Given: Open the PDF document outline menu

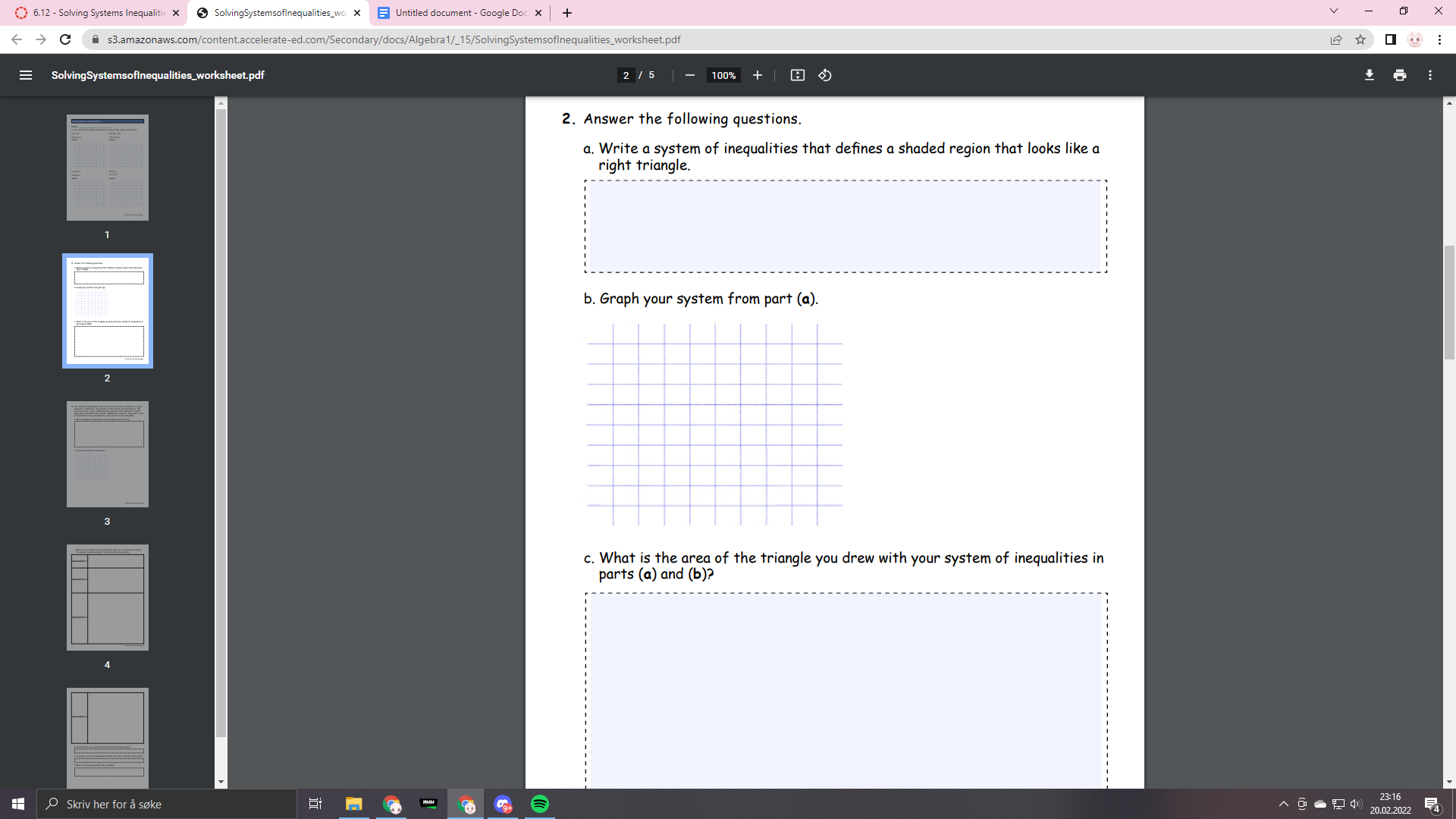Looking at the screenshot, I should pos(26,75).
